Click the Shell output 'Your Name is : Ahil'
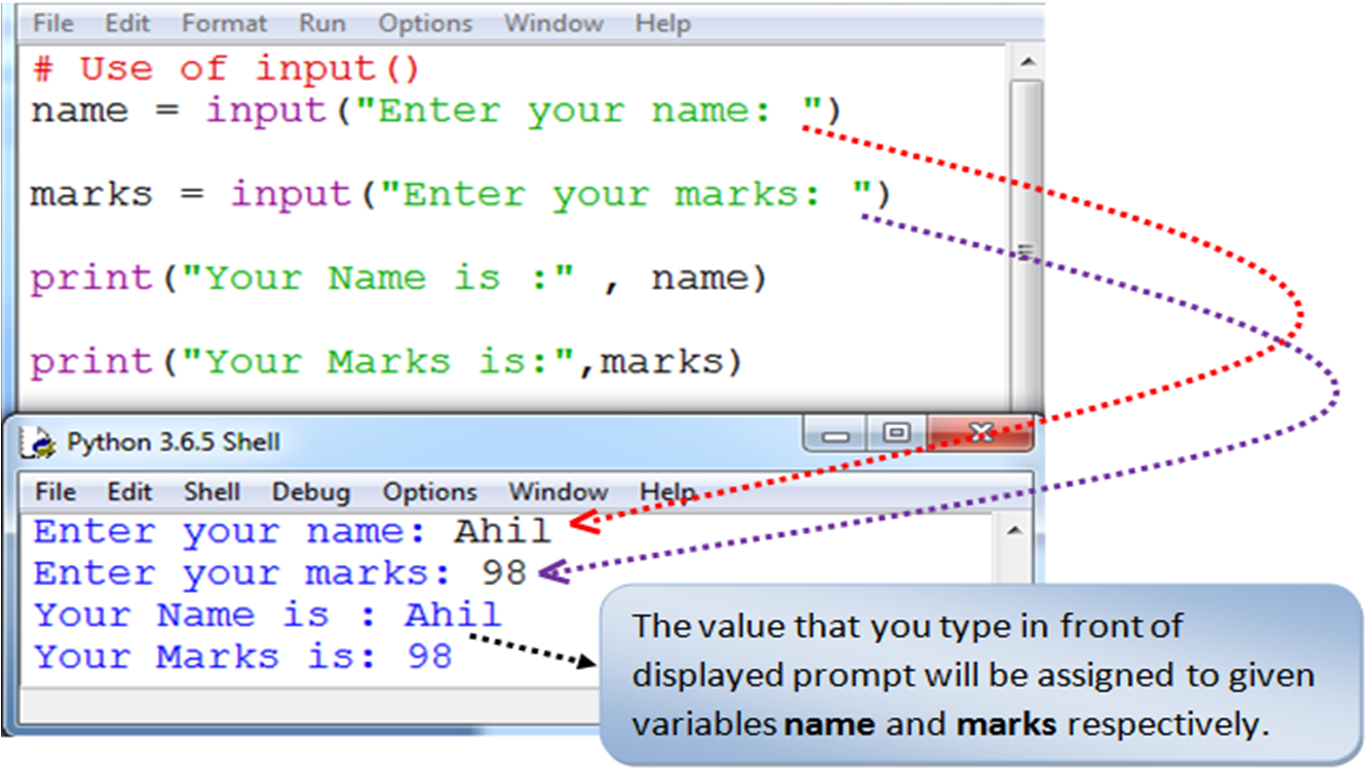 click(268, 614)
